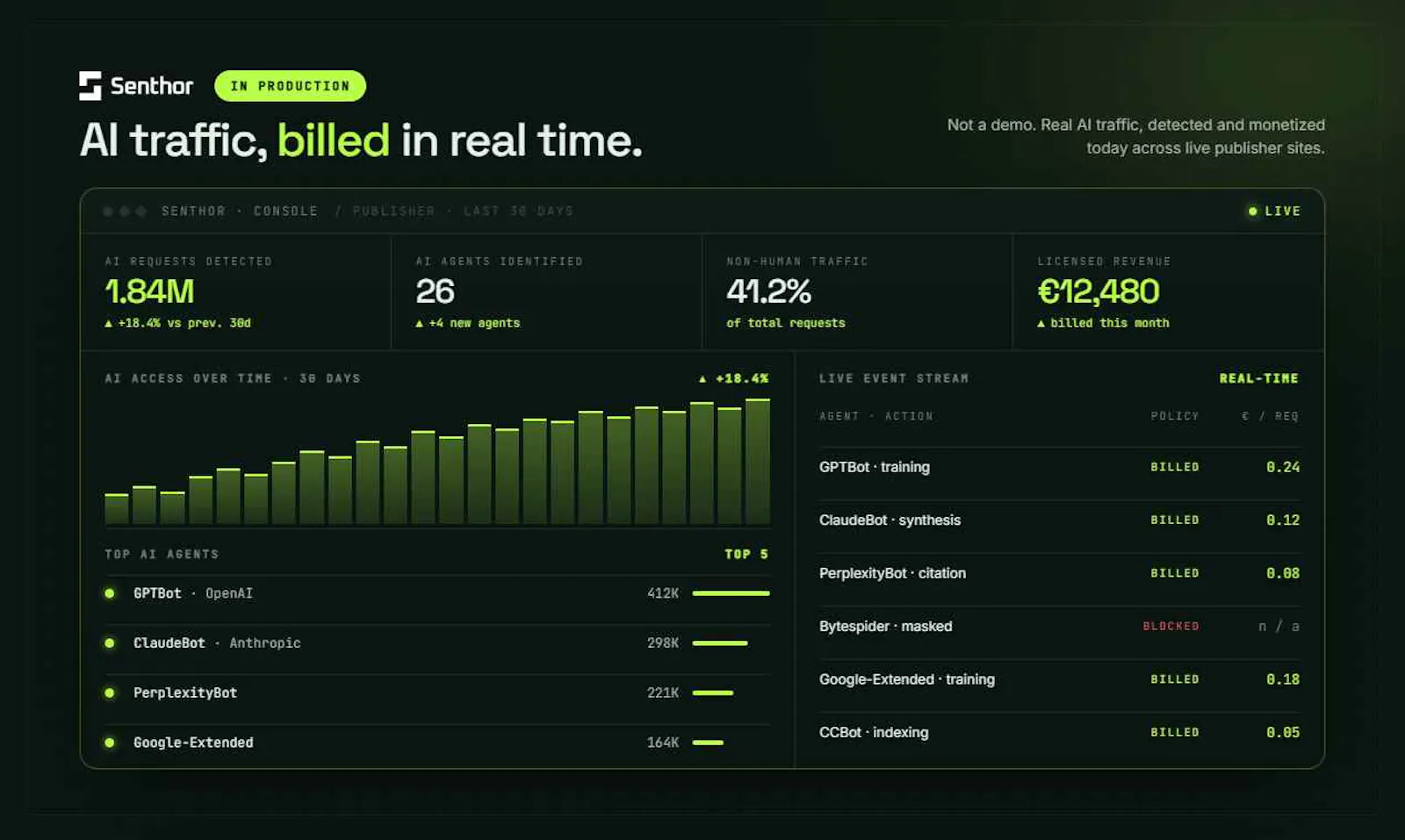
Task: Click the 'ClaudeBot · synthesis' event
Action: pos(890,521)
